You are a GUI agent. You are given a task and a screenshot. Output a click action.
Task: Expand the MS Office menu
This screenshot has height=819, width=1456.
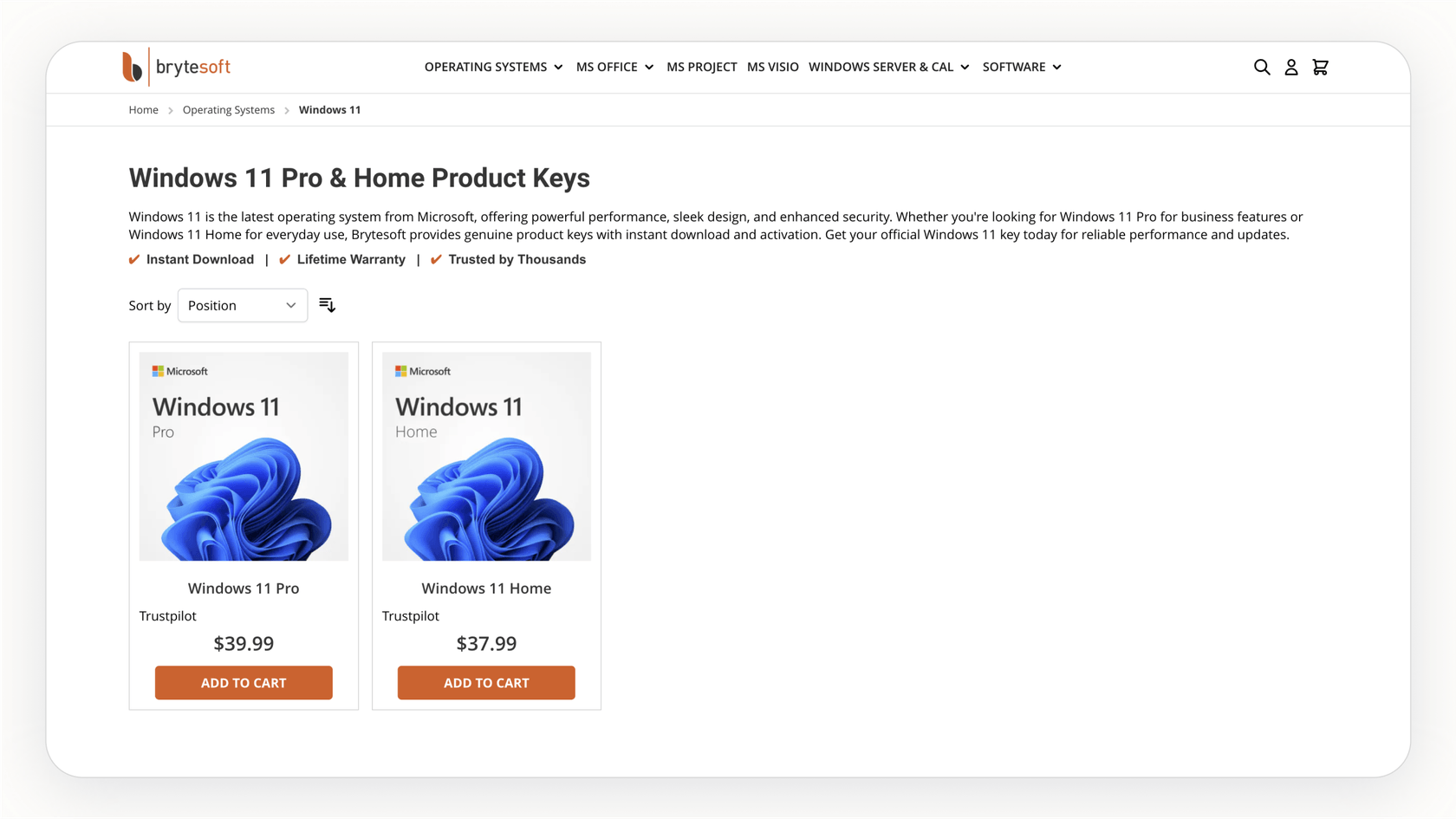614,67
